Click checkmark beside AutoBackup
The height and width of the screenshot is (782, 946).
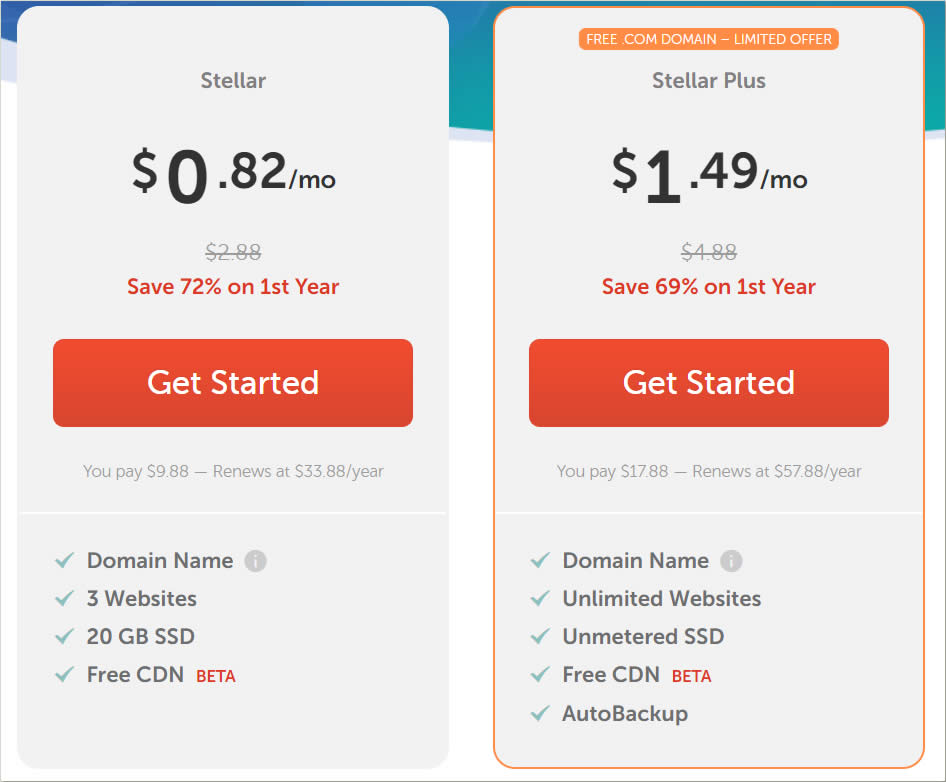tap(540, 713)
